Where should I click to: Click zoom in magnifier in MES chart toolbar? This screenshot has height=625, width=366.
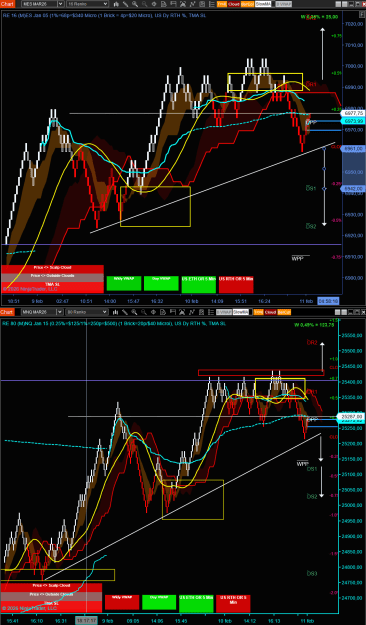tap(135, 4)
